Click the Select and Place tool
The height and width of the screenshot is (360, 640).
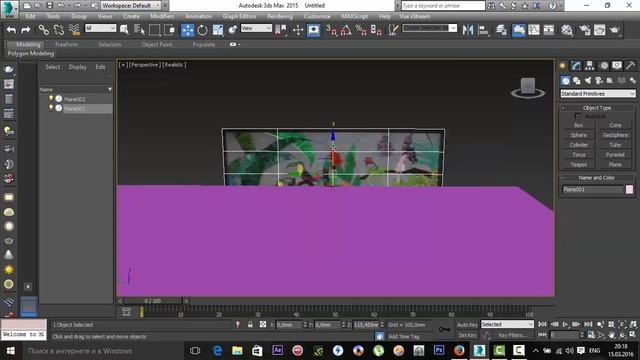coord(233,30)
